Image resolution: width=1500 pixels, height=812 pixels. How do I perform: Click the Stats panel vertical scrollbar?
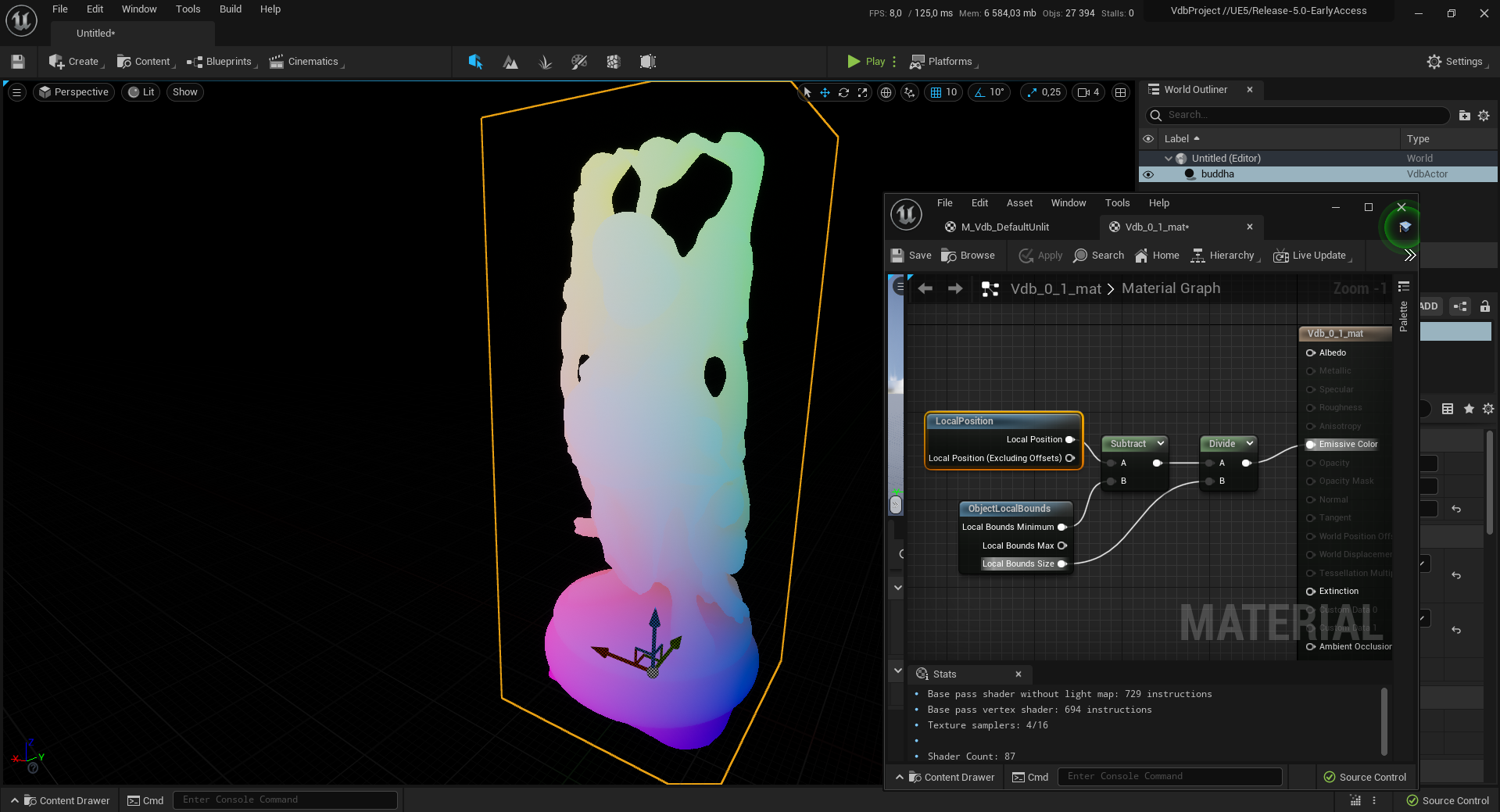click(1384, 721)
